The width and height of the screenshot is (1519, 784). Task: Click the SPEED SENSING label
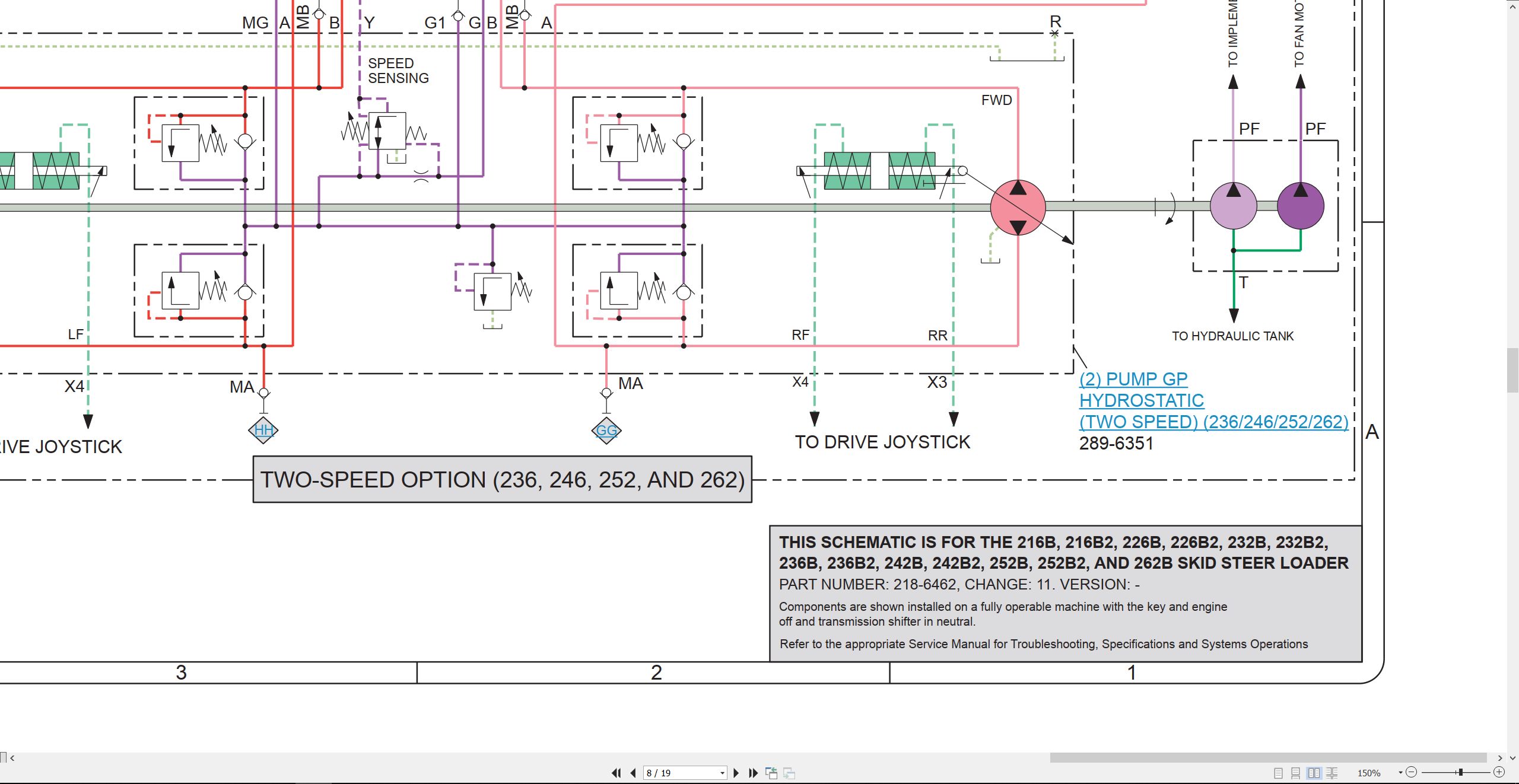pyautogui.click(x=398, y=71)
